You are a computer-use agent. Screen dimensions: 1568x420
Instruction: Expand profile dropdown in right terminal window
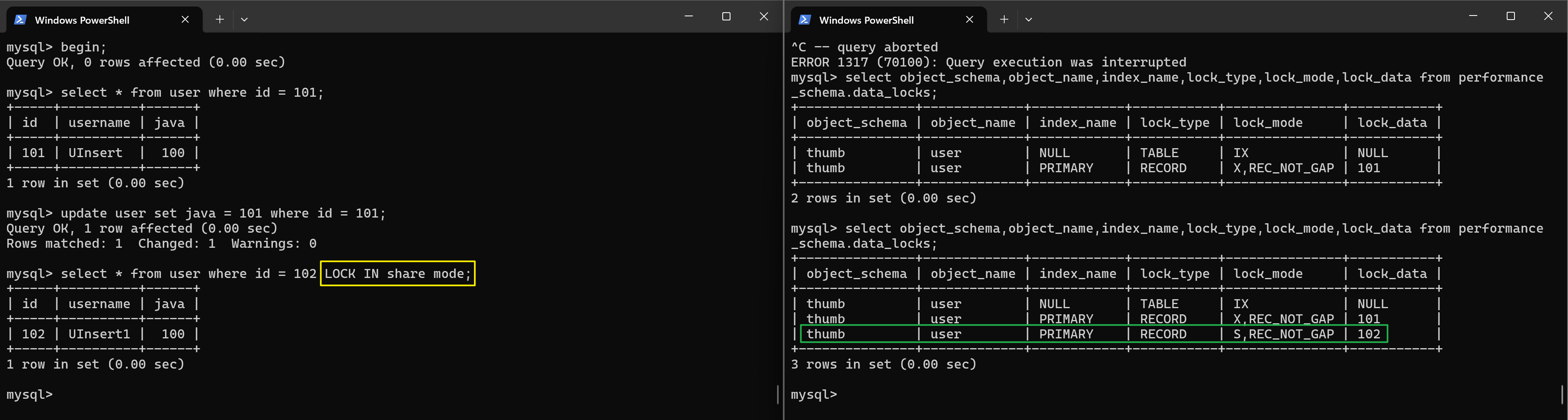[1029, 20]
